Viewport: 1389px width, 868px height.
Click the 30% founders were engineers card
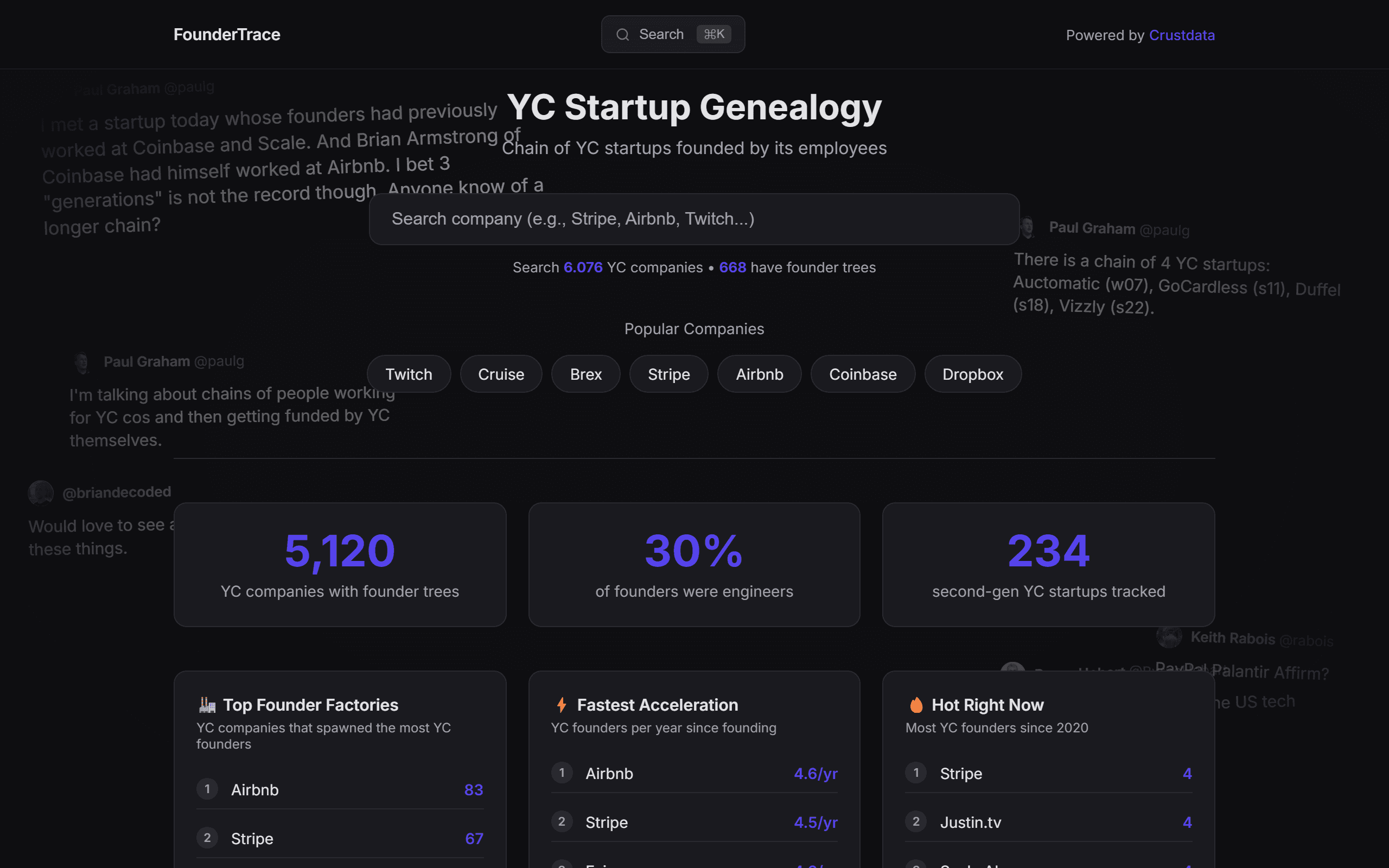click(x=694, y=564)
